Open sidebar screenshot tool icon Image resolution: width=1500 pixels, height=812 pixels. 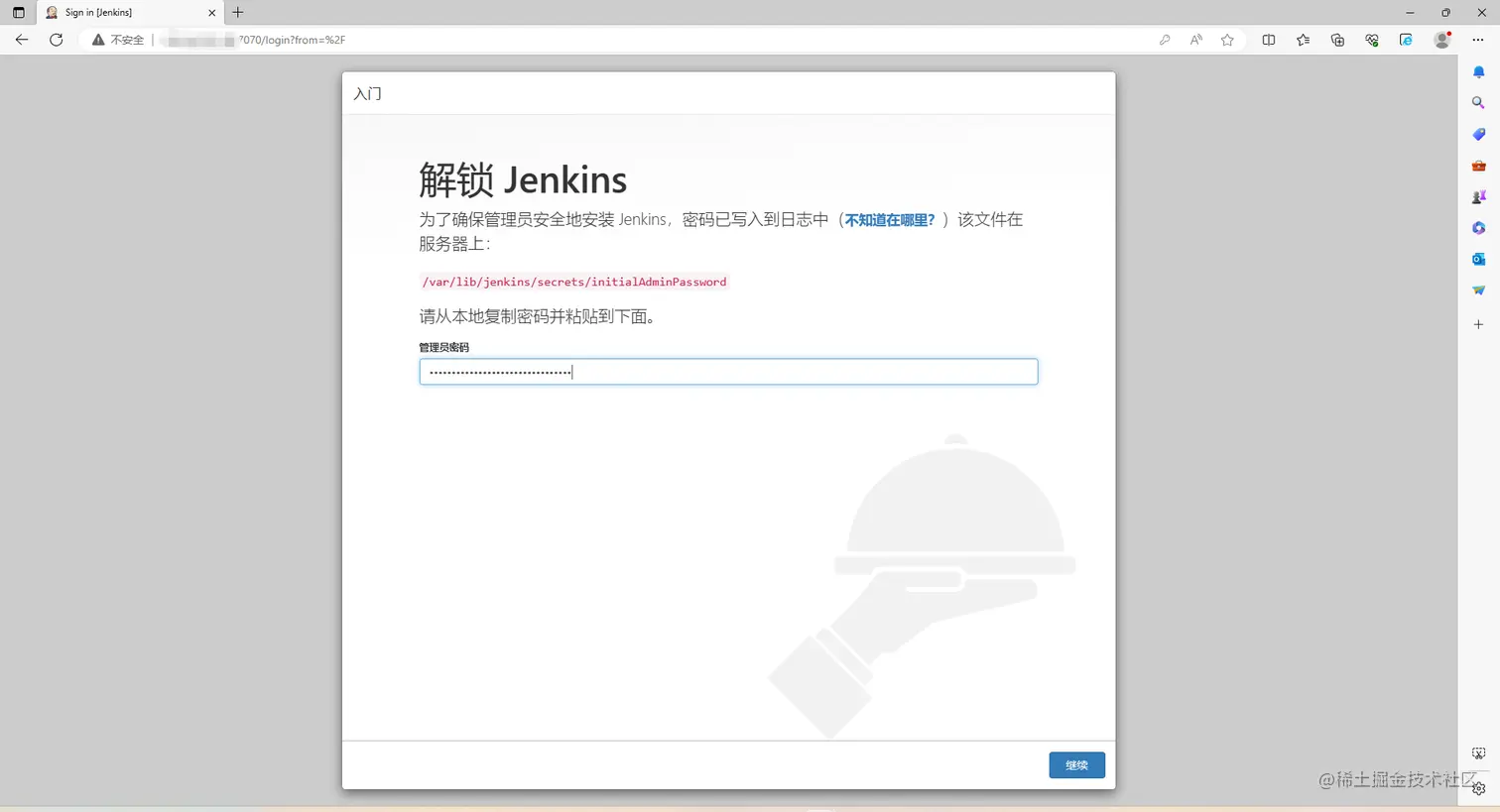click(x=1478, y=754)
